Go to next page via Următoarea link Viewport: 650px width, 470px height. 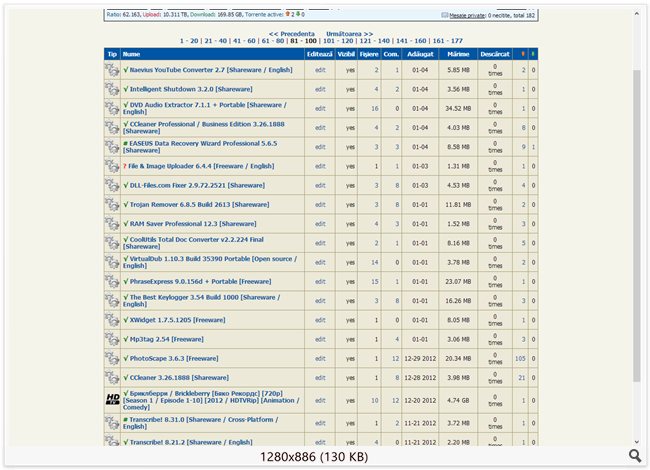[349, 34]
